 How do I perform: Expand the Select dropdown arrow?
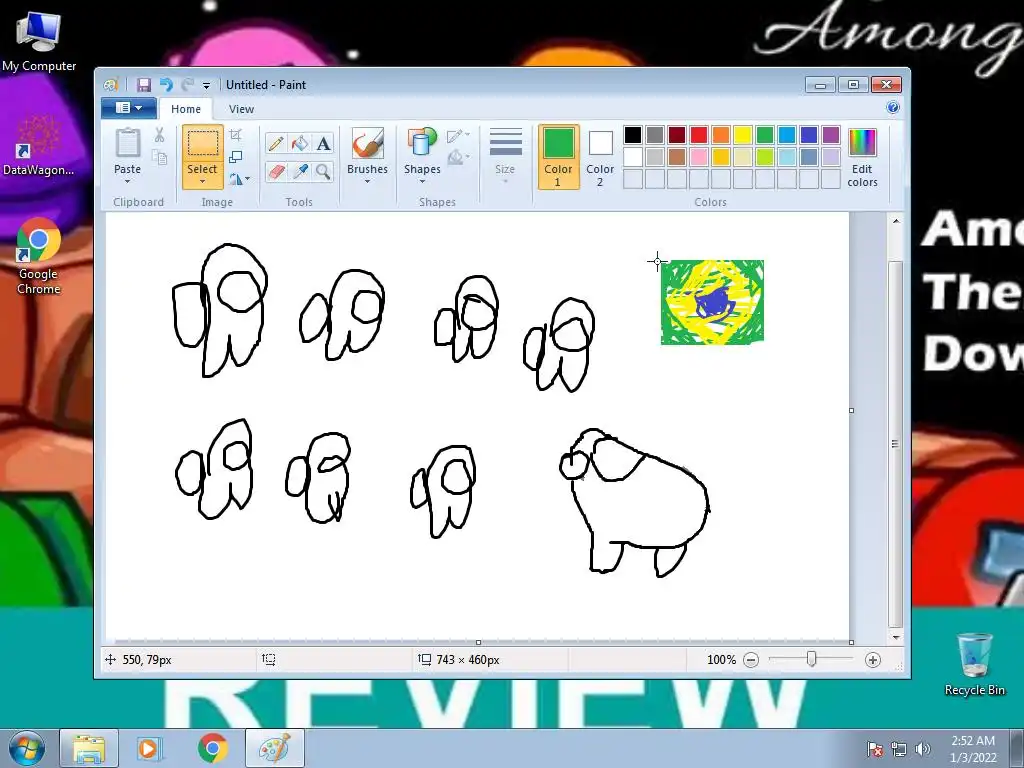202,182
